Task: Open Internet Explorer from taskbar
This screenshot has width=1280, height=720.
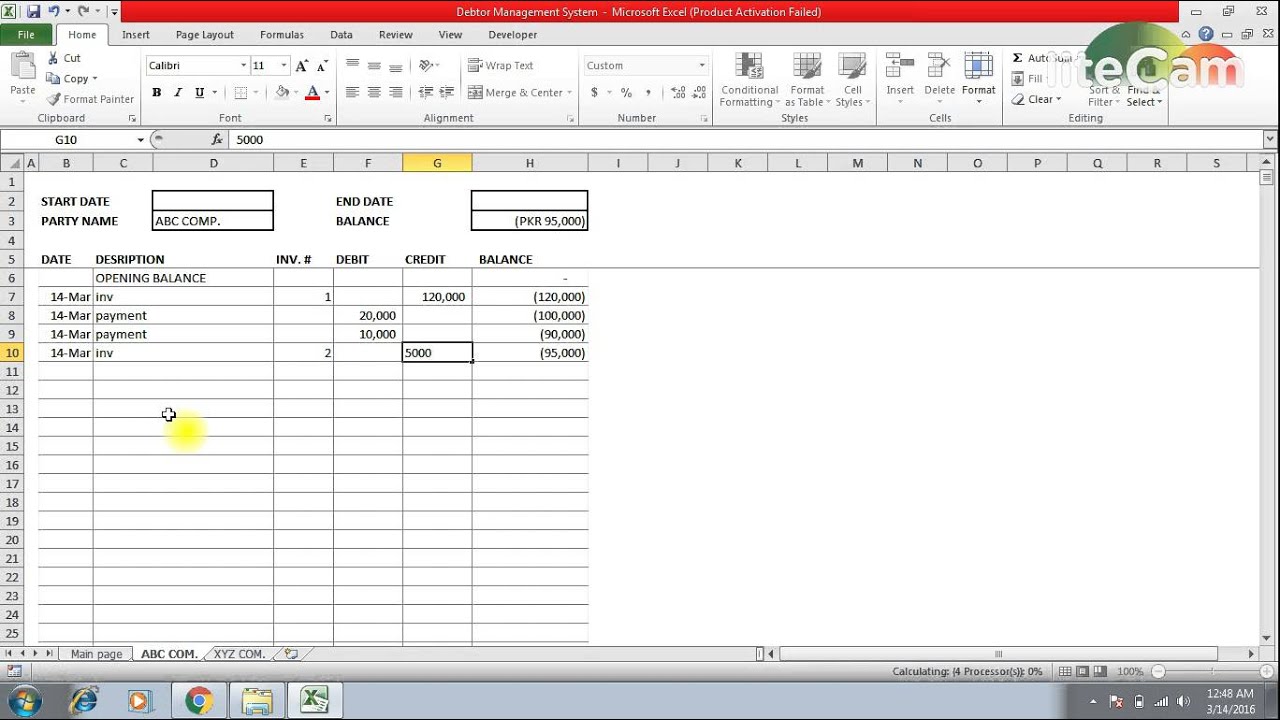Action: [x=83, y=701]
